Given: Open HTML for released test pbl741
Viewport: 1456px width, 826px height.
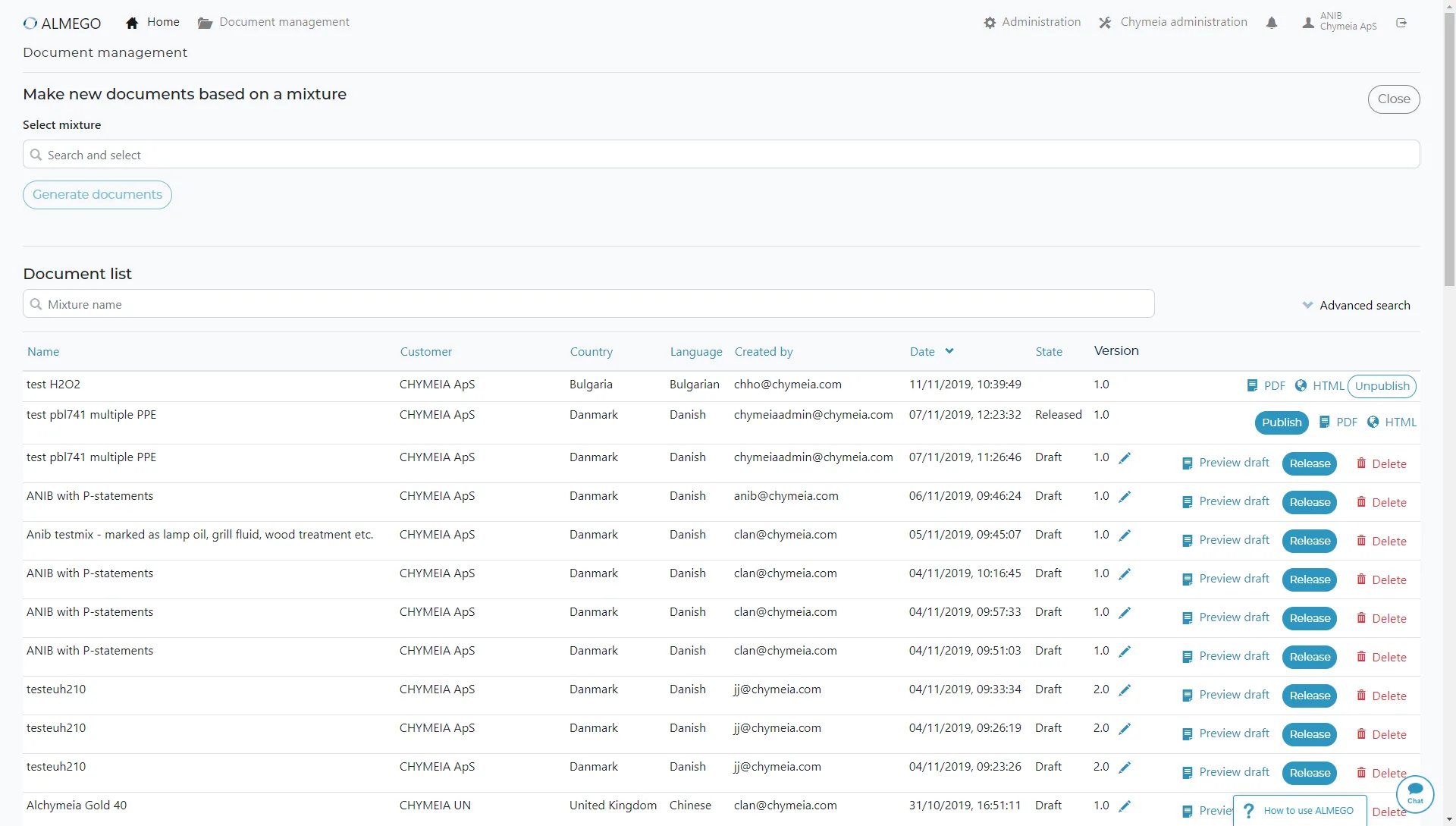Looking at the screenshot, I should tap(1392, 422).
